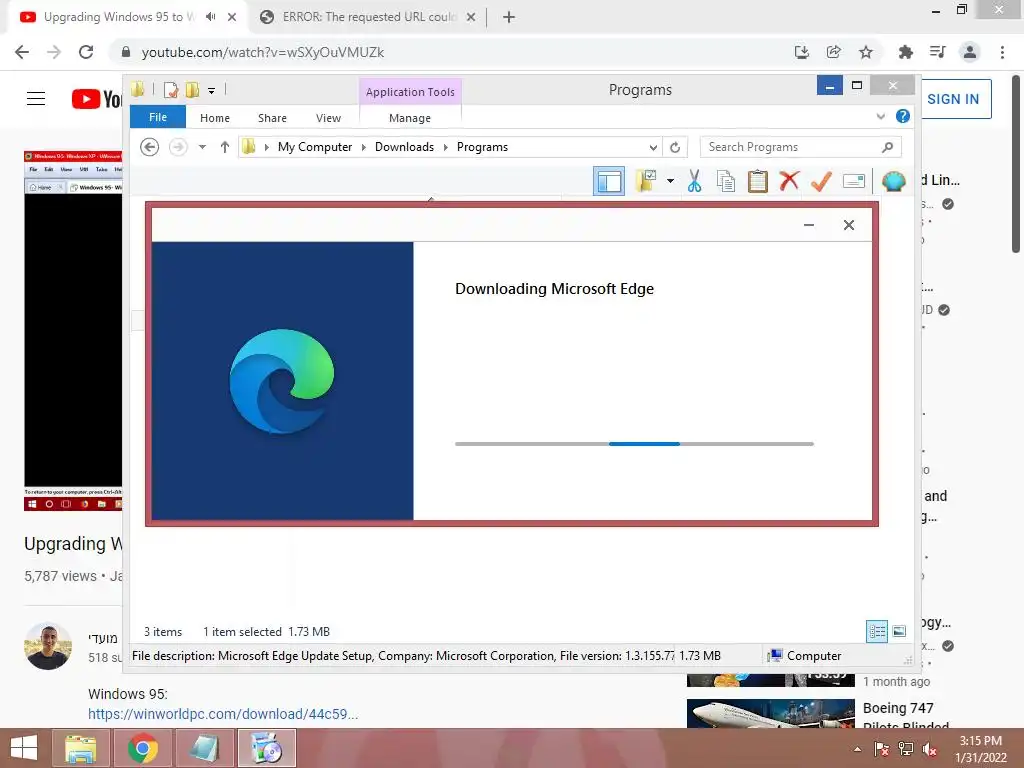Viewport: 1024px width, 768px height.
Task: Click Explorer Forward arrow button
Action: tap(178, 147)
